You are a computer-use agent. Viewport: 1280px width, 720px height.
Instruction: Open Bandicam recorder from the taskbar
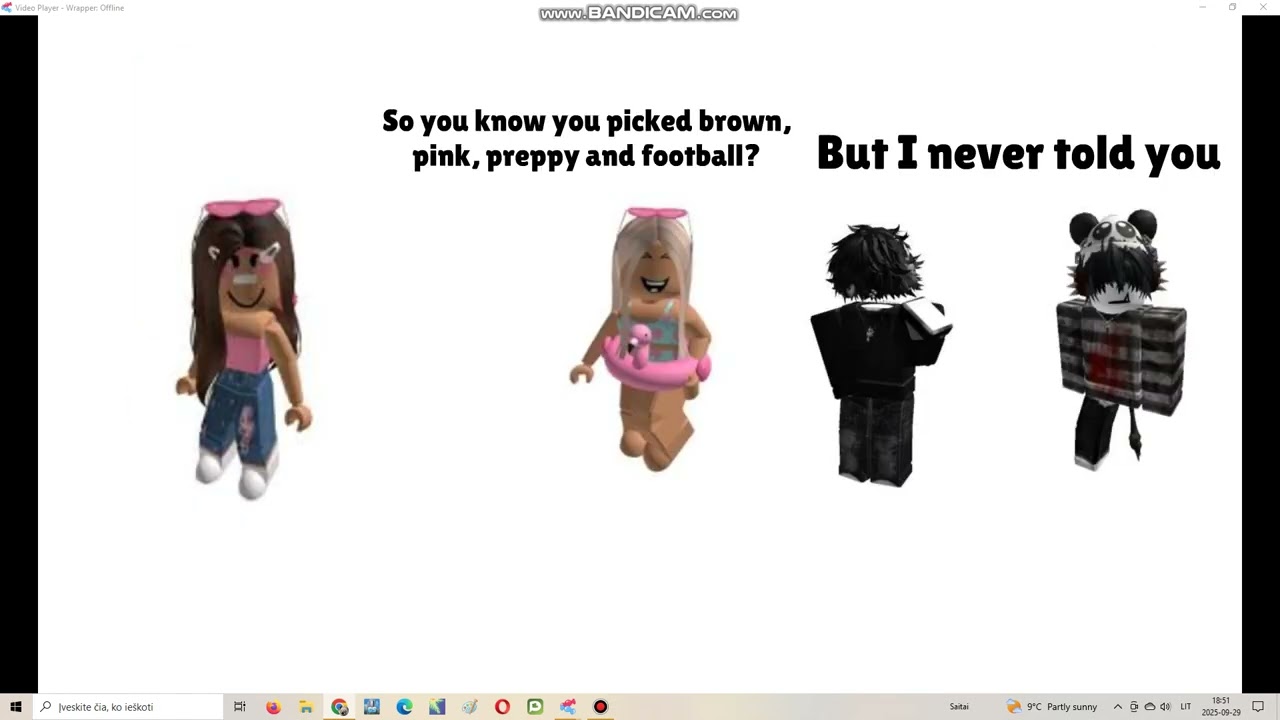click(600, 707)
